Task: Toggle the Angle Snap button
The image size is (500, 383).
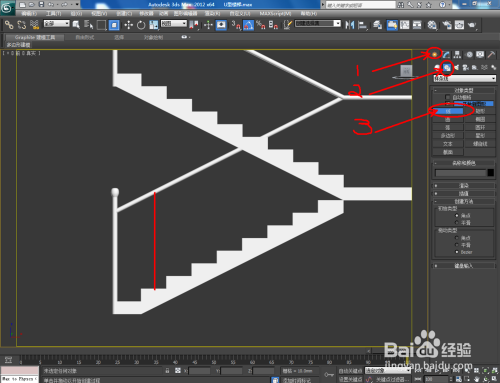Action: 248,25
